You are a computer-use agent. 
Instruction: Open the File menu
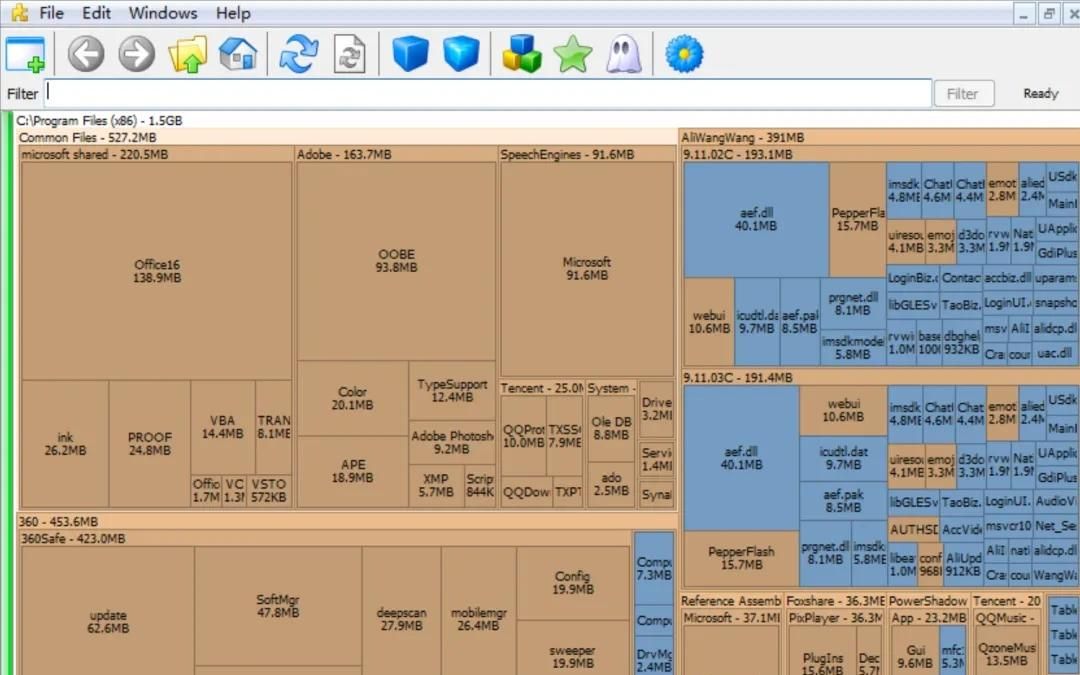(x=51, y=13)
